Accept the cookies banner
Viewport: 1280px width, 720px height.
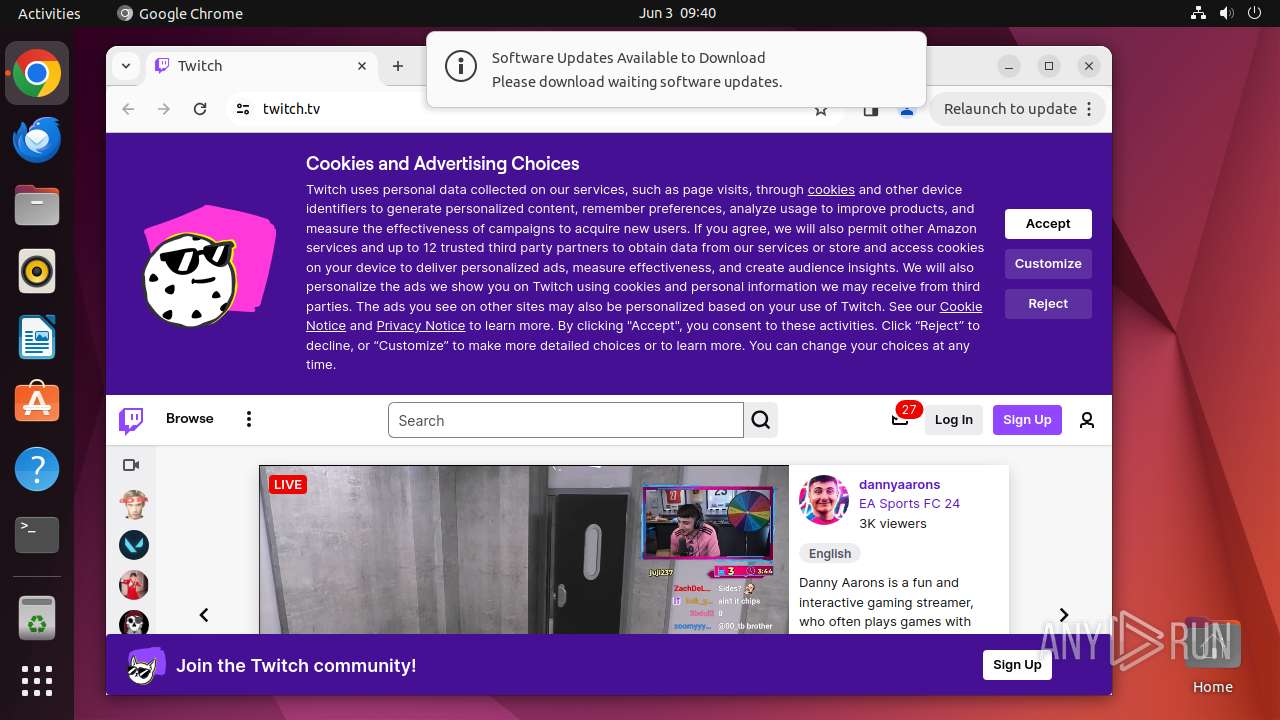[x=1048, y=224]
